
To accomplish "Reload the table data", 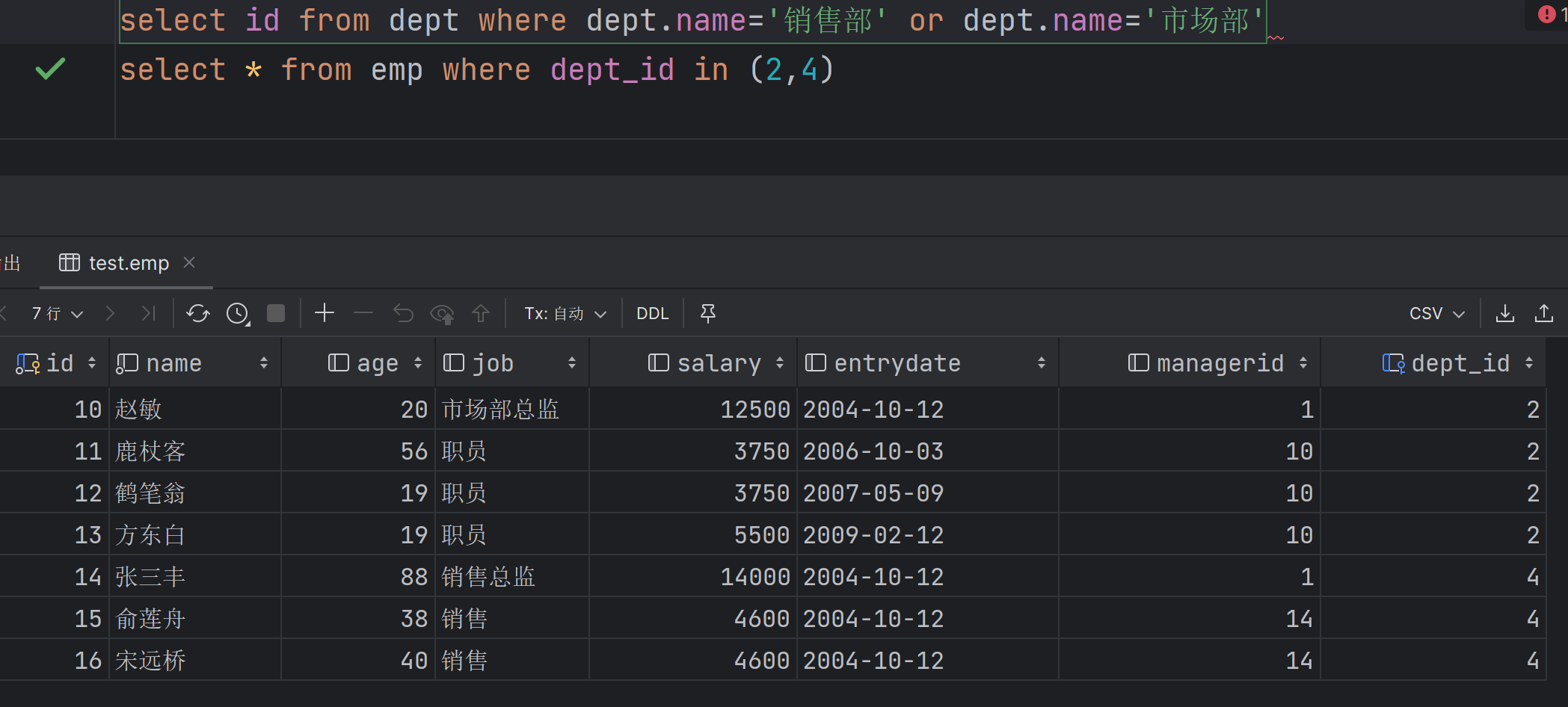I will click(198, 314).
